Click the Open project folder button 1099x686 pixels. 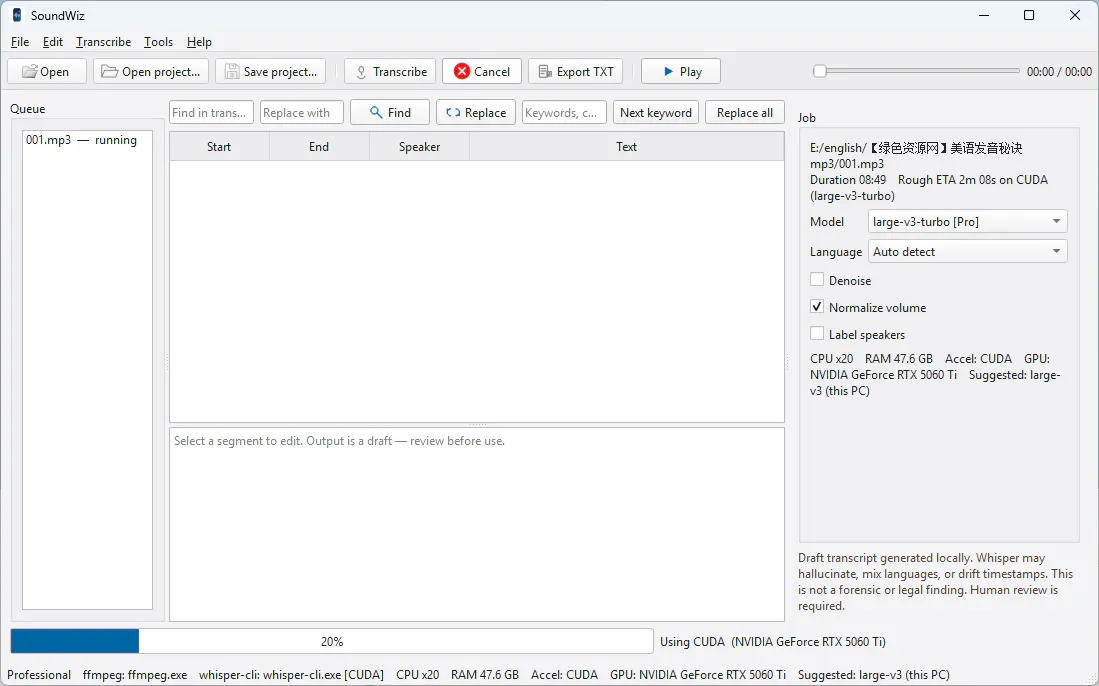click(x=151, y=71)
